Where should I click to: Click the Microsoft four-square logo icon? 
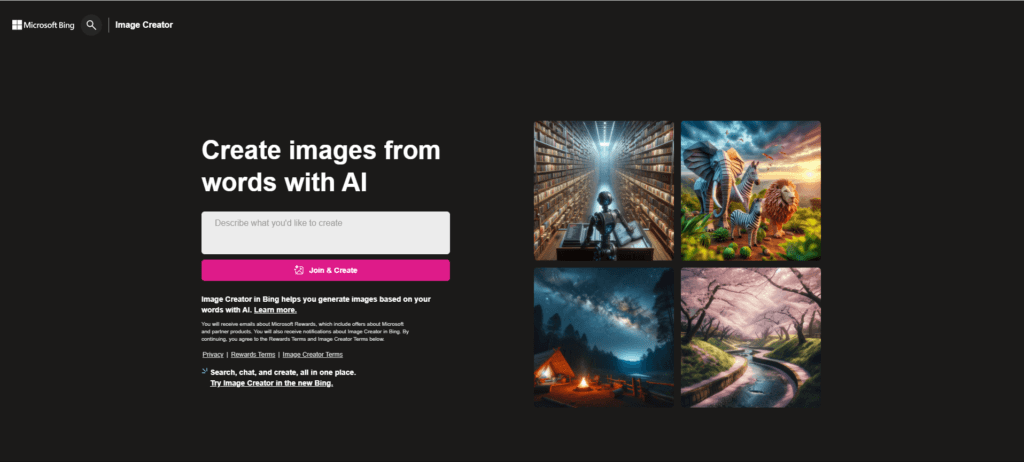pyautogui.click(x=17, y=25)
